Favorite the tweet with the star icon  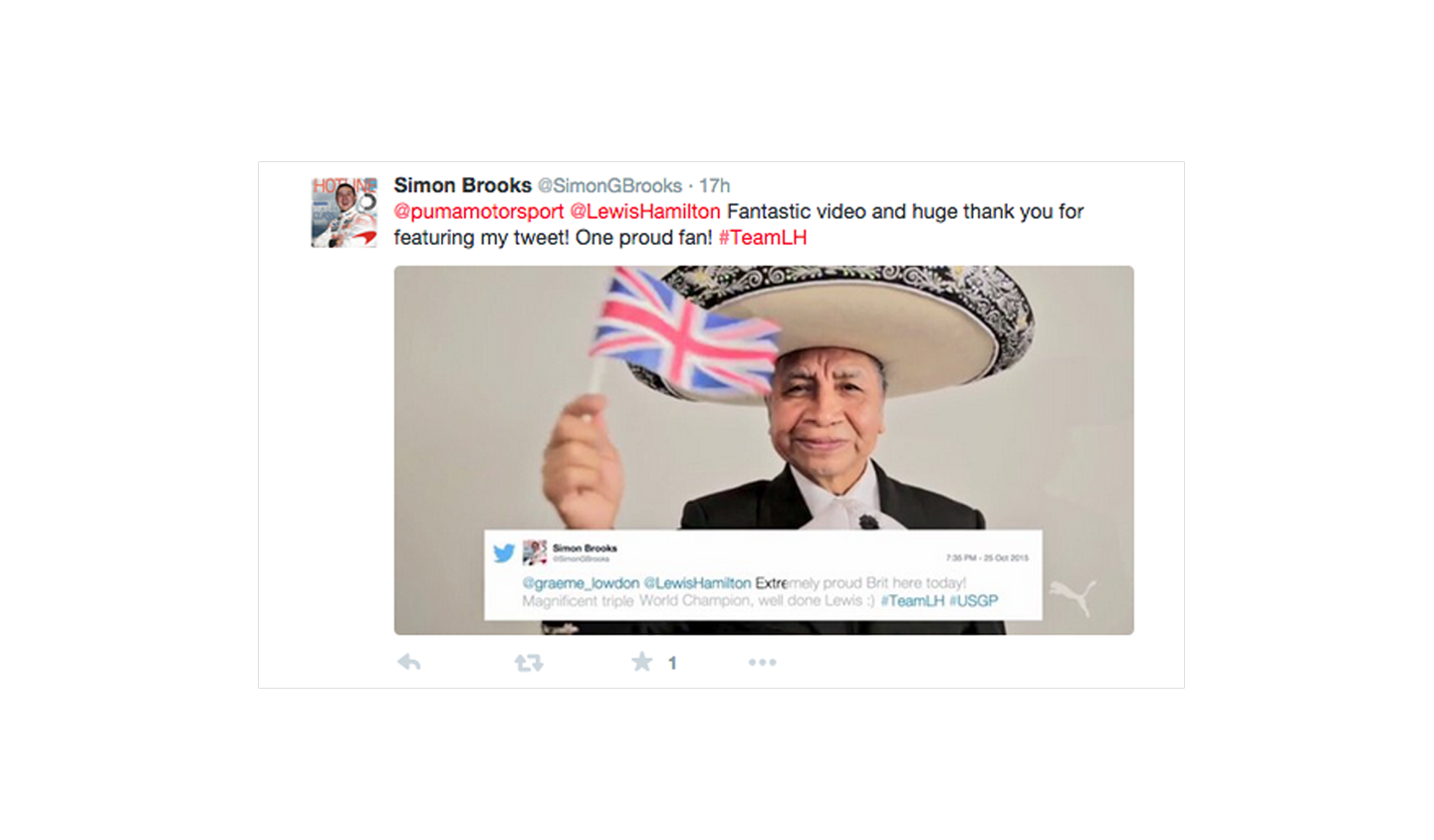tap(642, 662)
